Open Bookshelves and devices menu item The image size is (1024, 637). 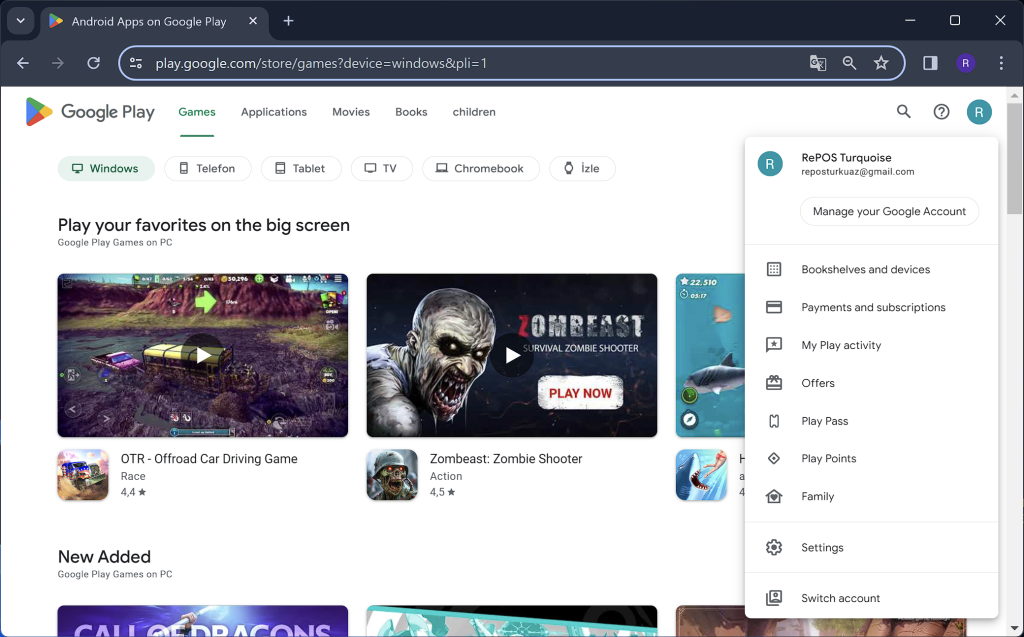(x=871, y=269)
